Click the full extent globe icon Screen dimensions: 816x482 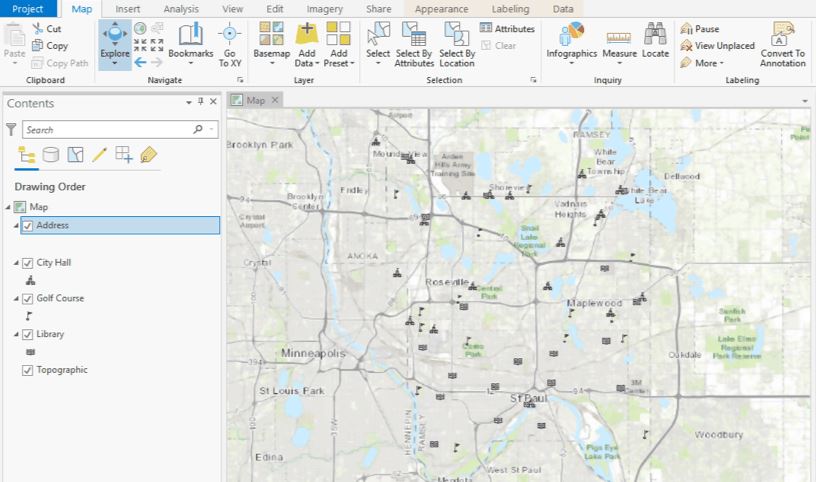(140, 28)
